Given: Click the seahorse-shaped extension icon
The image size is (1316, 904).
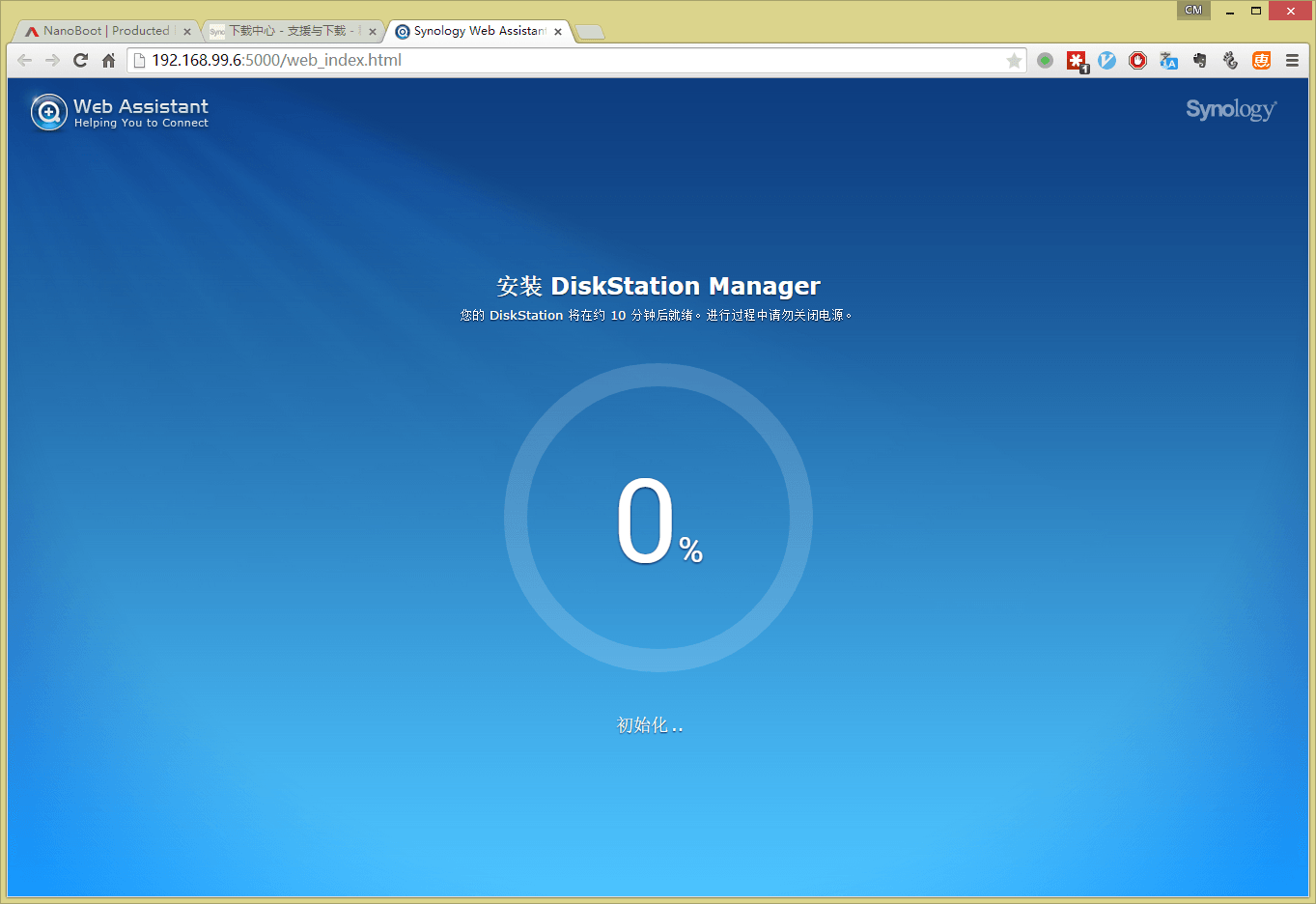Looking at the screenshot, I should tap(1230, 61).
